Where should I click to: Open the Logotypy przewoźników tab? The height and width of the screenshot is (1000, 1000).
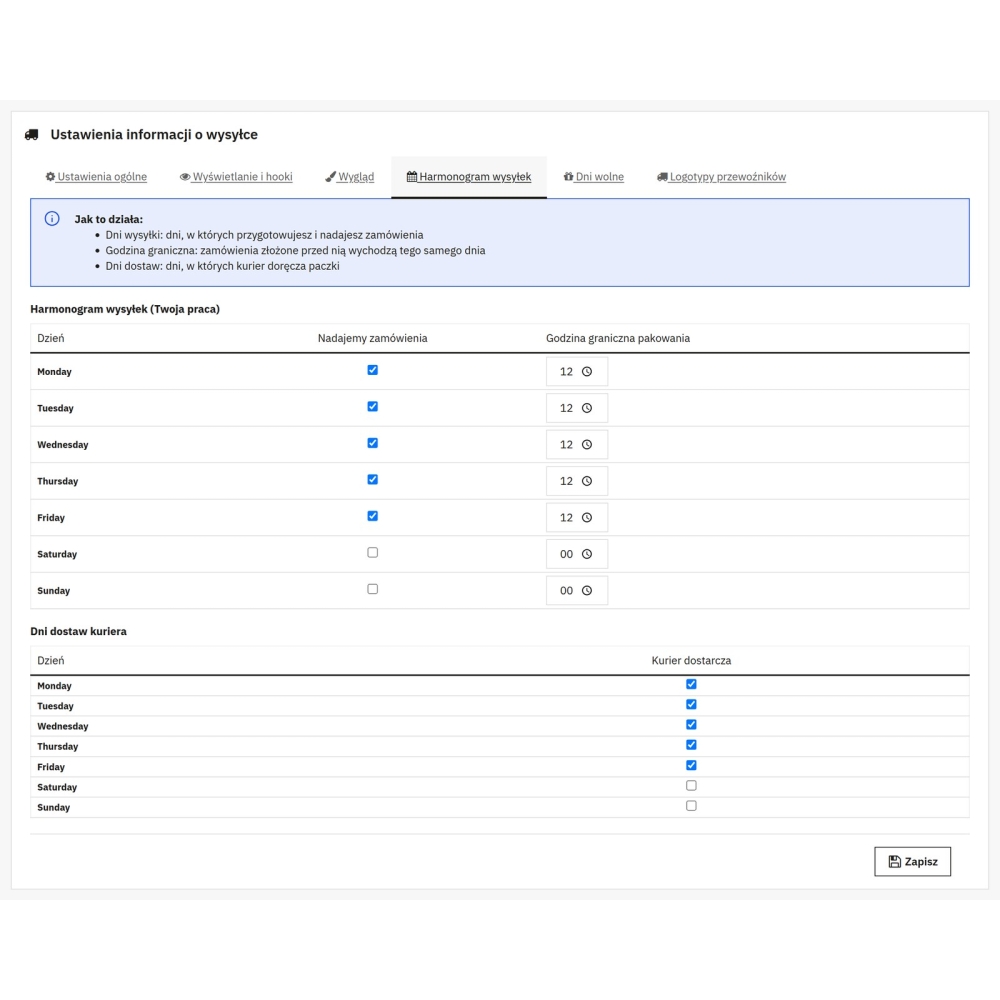click(x=721, y=177)
